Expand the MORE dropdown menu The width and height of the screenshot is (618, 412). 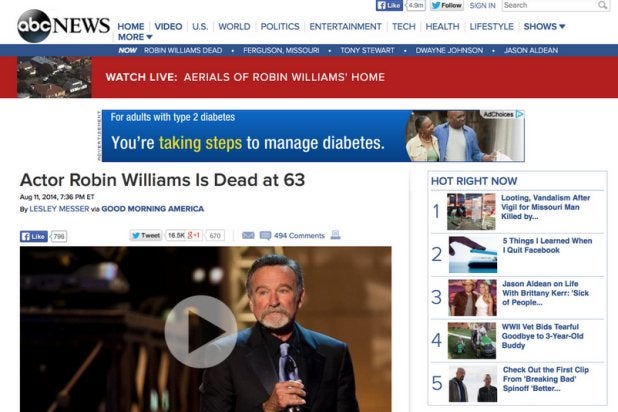coord(135,37)
